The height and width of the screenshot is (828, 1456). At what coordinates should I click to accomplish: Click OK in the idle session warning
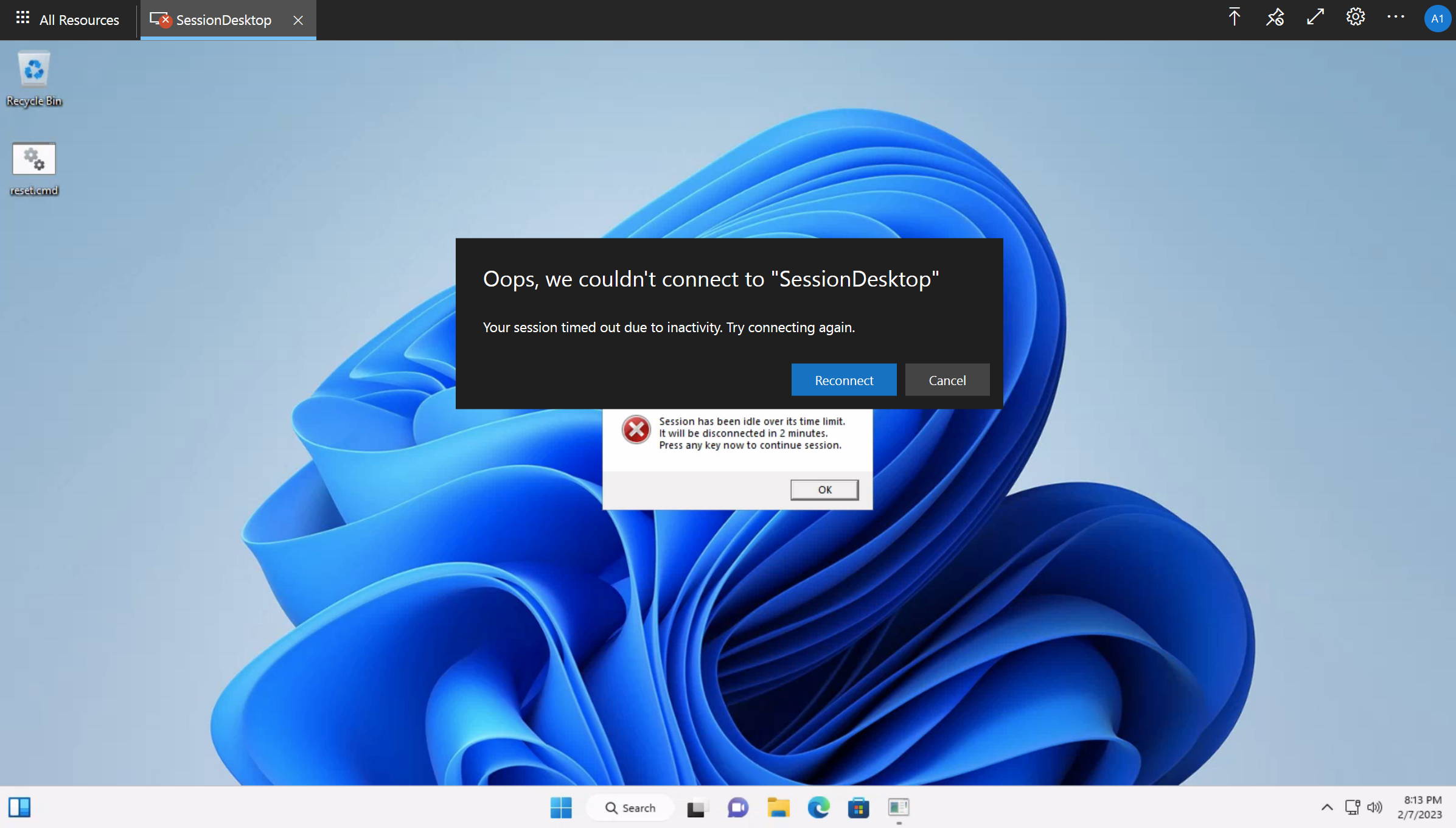click(x=824, y=490)
